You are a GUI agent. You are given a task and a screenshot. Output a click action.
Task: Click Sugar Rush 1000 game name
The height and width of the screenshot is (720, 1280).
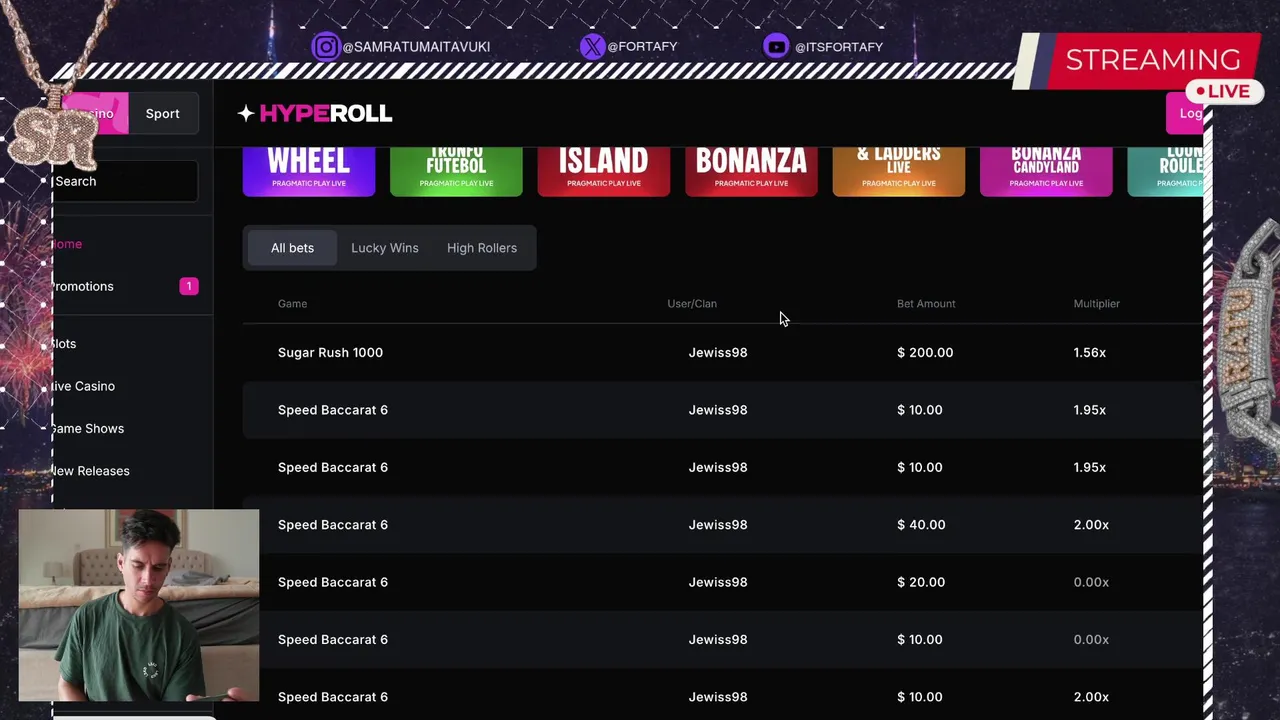[x=330, y=353]
